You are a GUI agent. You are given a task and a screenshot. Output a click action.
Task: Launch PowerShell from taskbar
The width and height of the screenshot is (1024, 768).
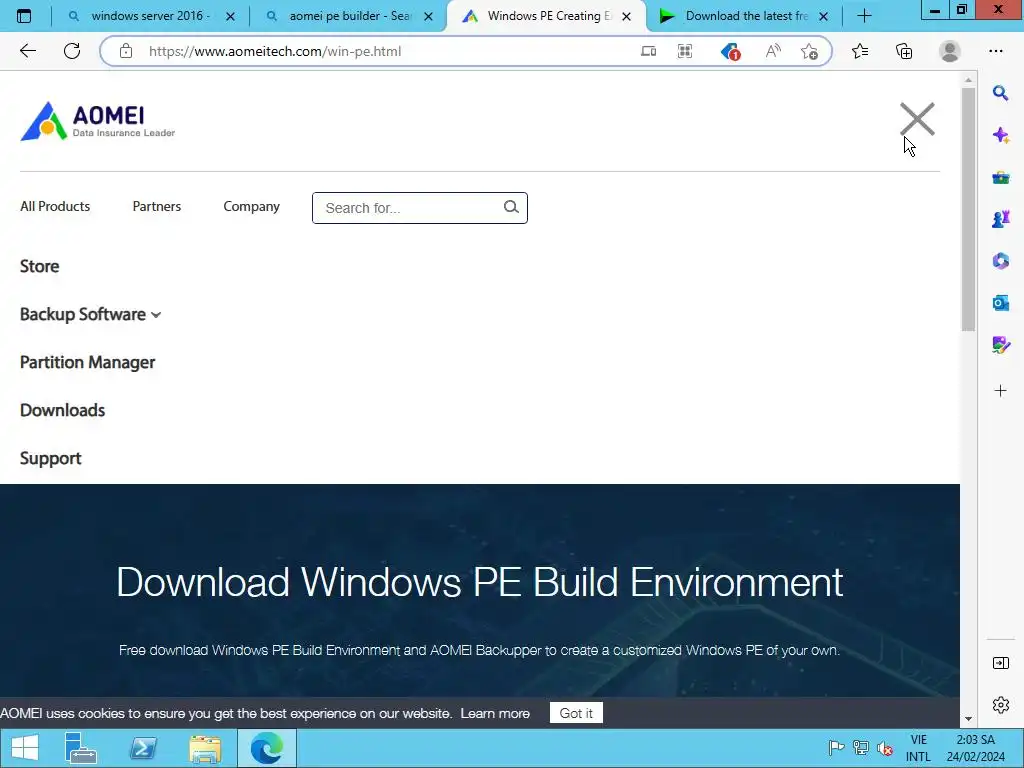pos(142,748)
